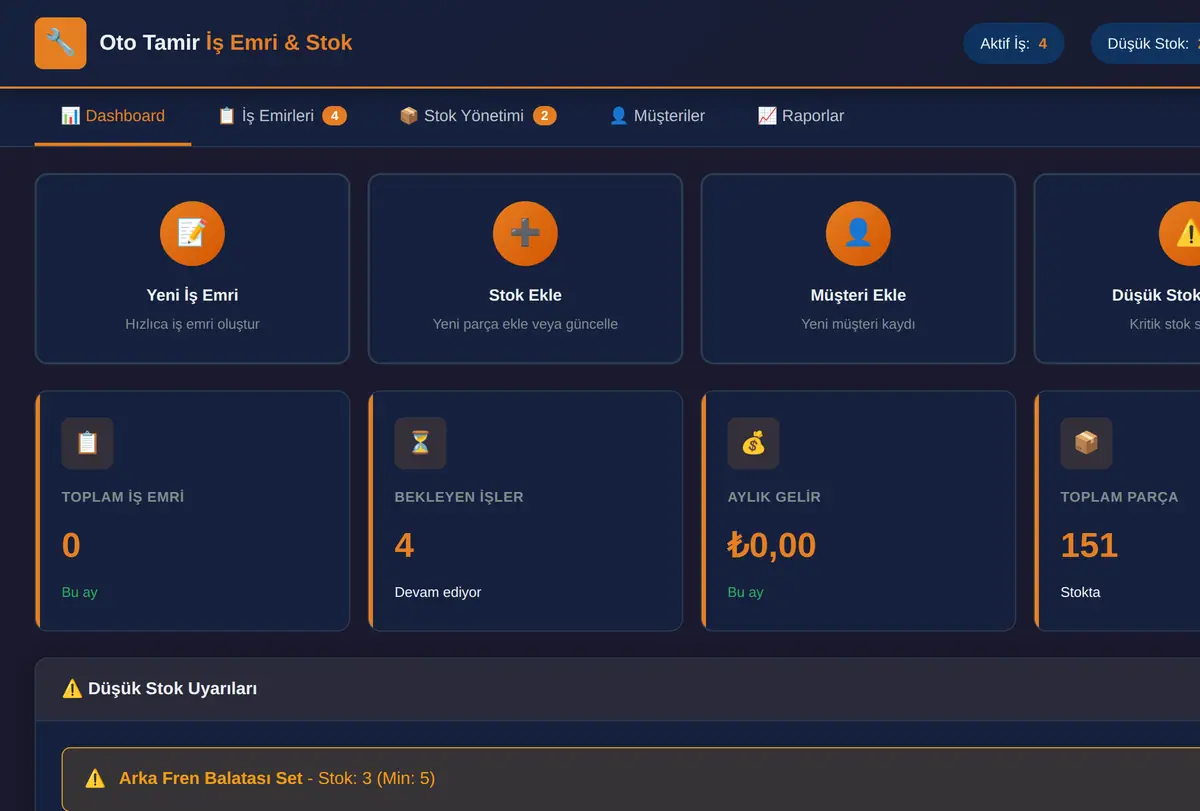Click the Bekleyen İşler value 4
The width and height of the screenshot is (1200, 811).
tap(404, 545)
